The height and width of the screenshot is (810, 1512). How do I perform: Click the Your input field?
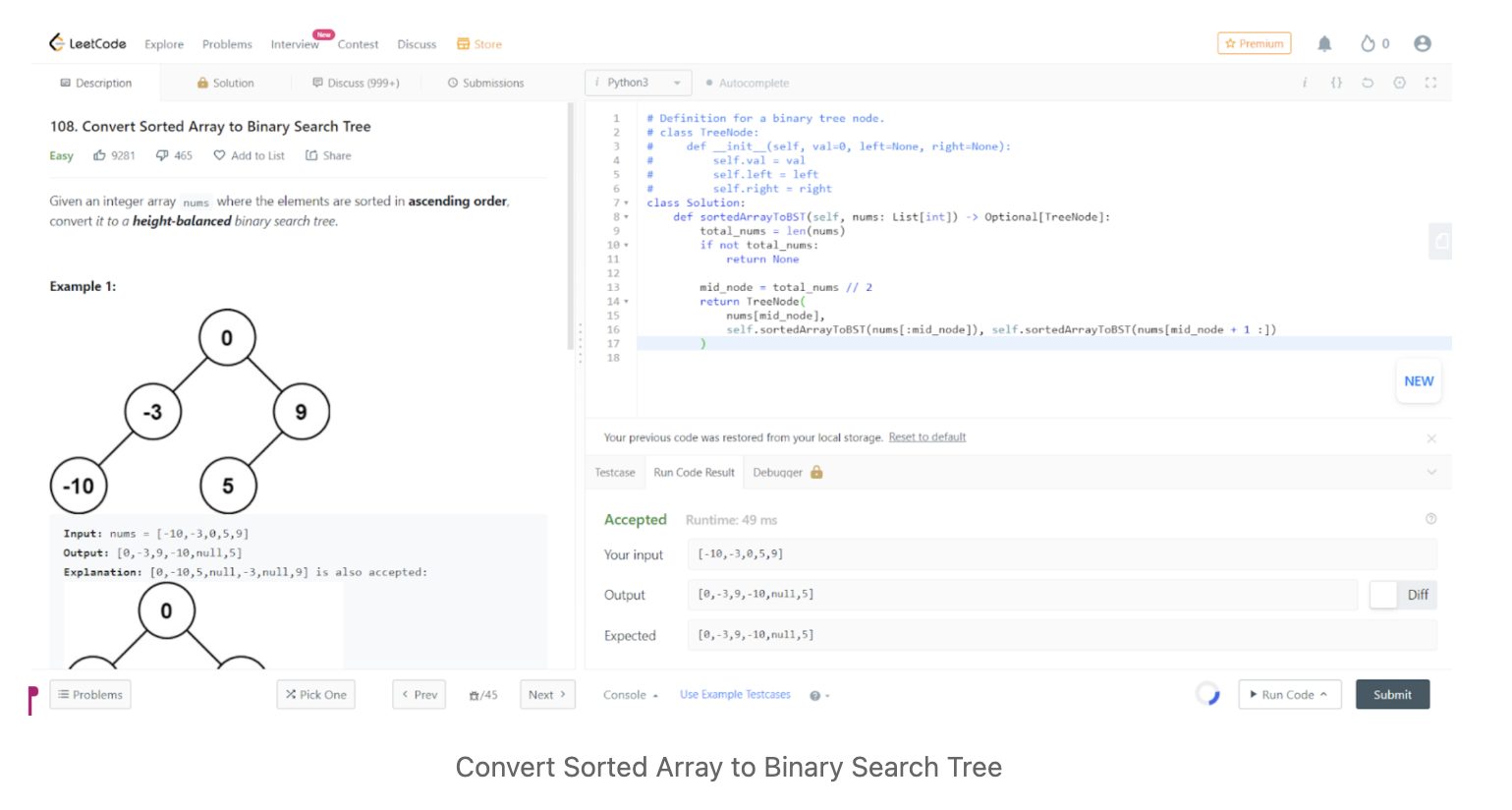[1061, 554]
